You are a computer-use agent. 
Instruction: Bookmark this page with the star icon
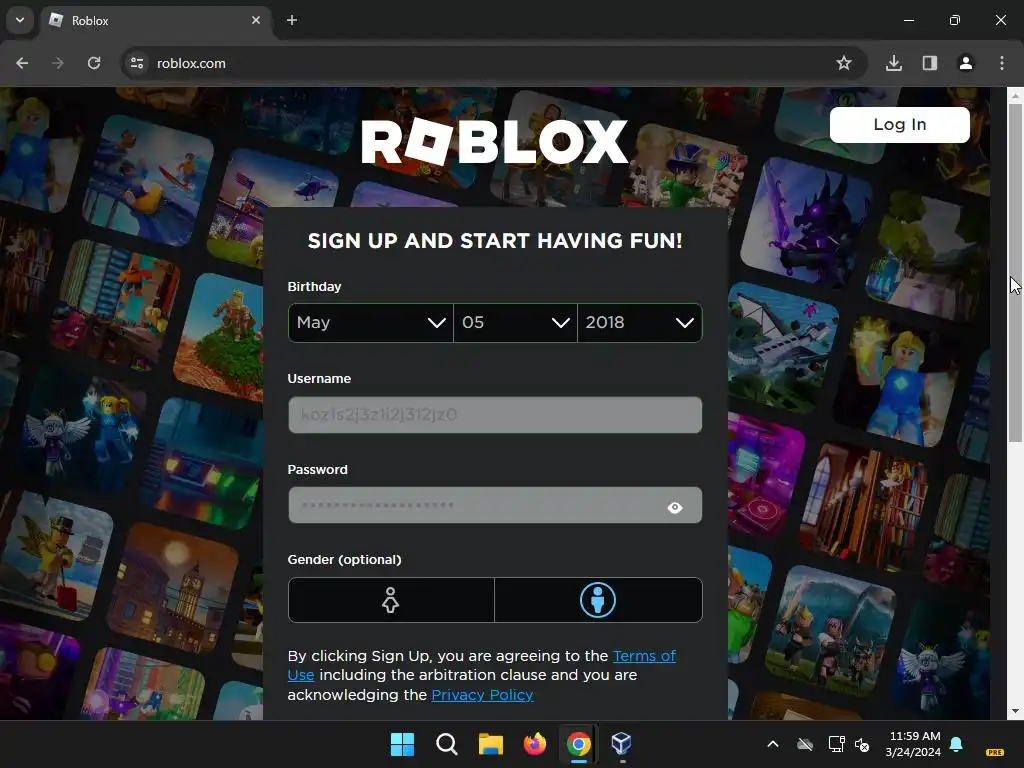[844, 63]
